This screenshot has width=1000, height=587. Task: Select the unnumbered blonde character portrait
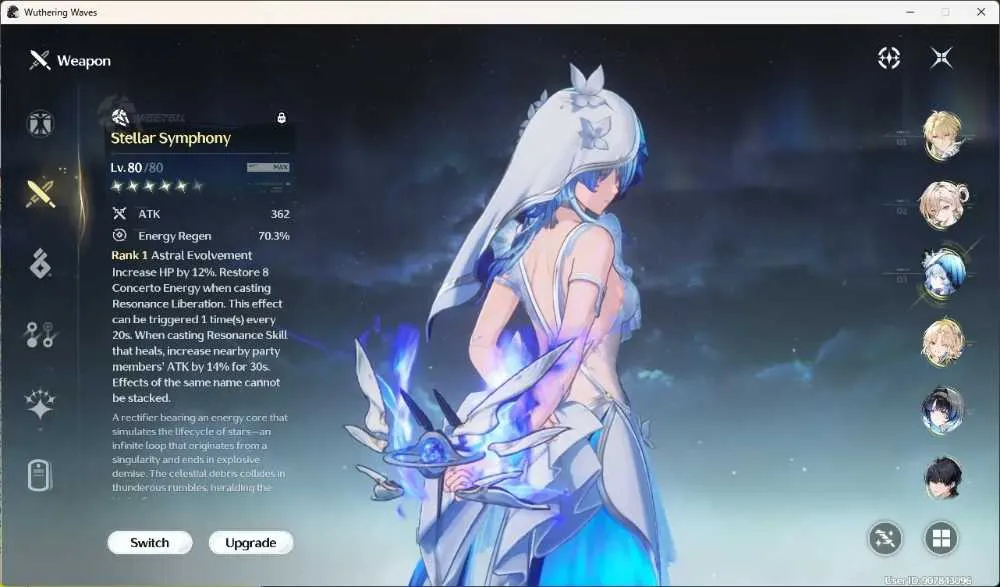coord(943,343)
